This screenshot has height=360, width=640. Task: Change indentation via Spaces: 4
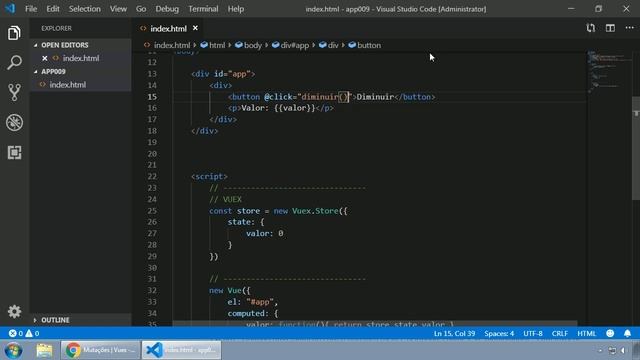pos(499,333)
